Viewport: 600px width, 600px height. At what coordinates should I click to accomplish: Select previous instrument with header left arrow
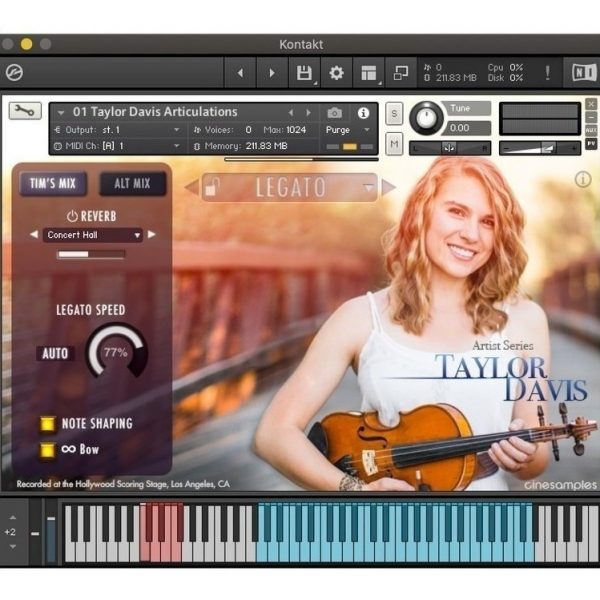(x=291, y=113)
